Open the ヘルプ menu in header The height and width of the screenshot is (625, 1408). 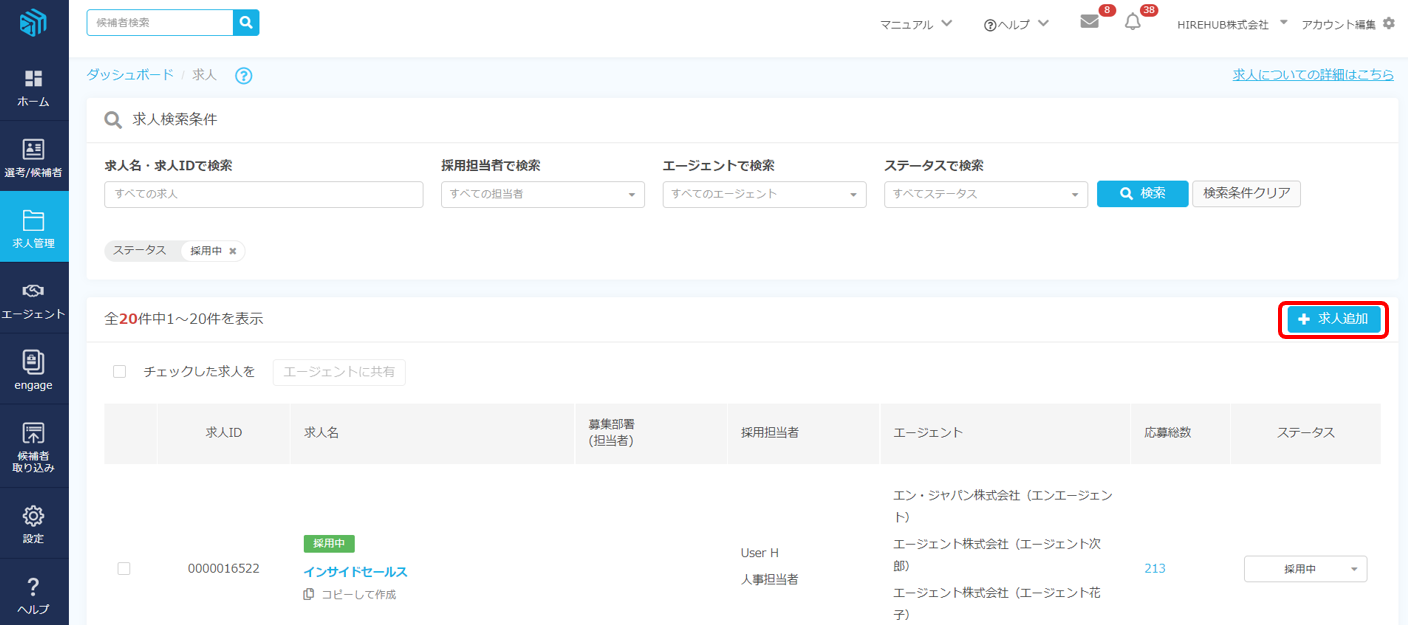1016,24
